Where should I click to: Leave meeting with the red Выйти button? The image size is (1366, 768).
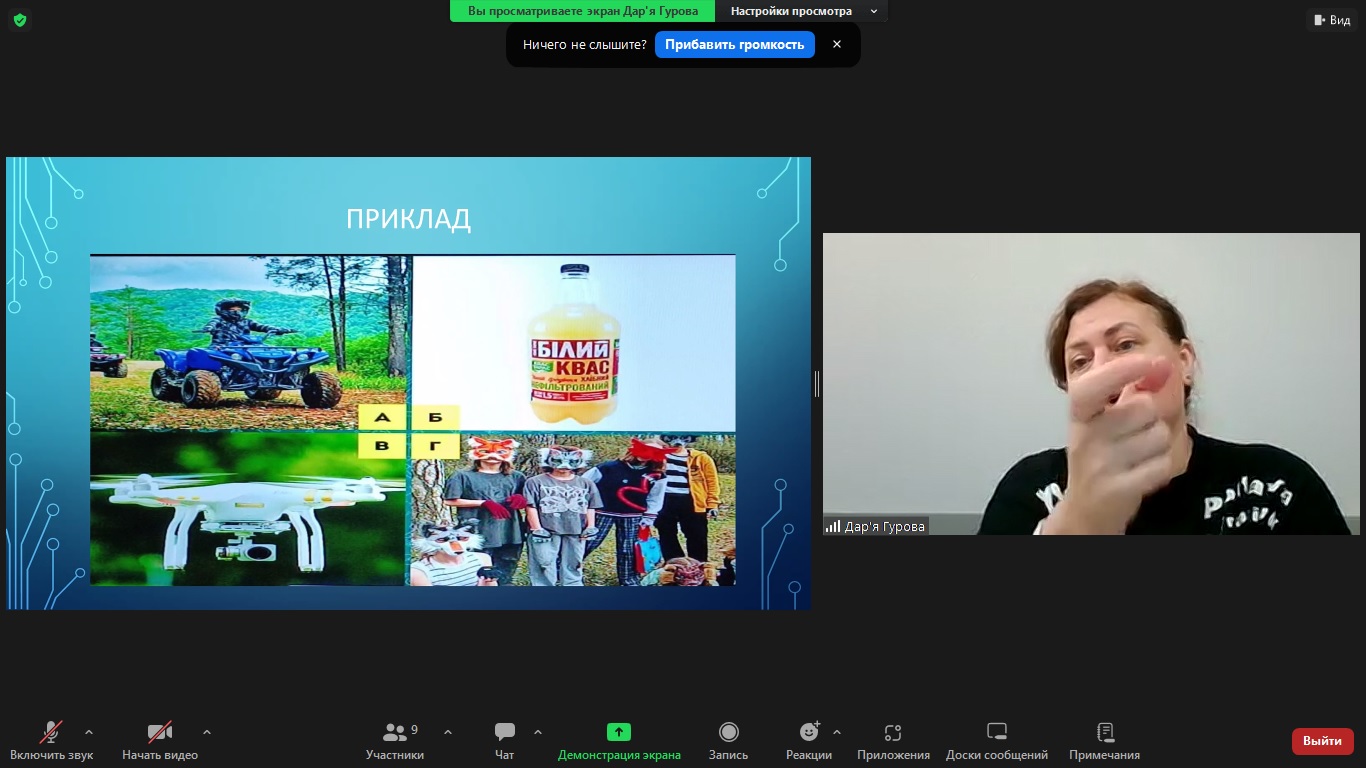point(1322,741)
